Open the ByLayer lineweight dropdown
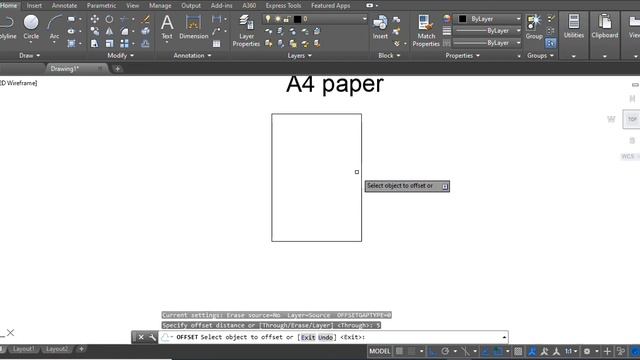The width and height of the screenshot is (640, 360). point(487,31)
